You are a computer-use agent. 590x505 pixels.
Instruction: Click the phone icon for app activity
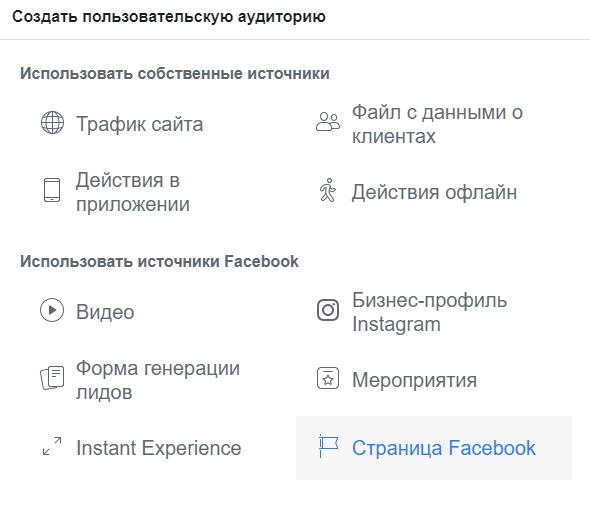tap(52, 190)
